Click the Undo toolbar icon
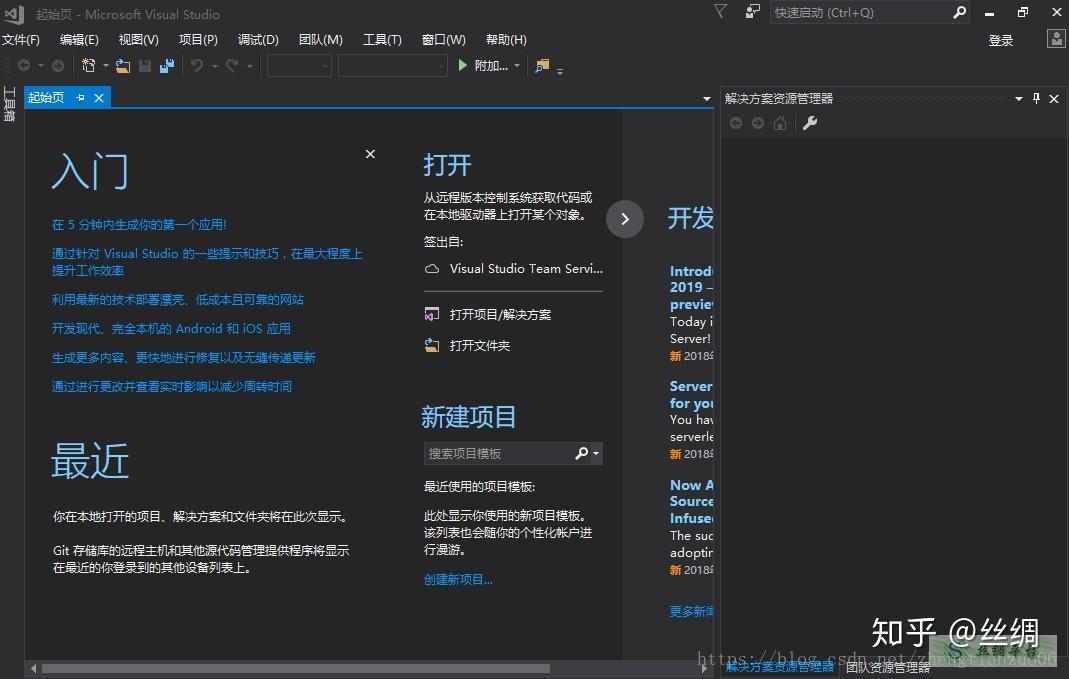The image size is (1069, 679). (x=197, y=65)
